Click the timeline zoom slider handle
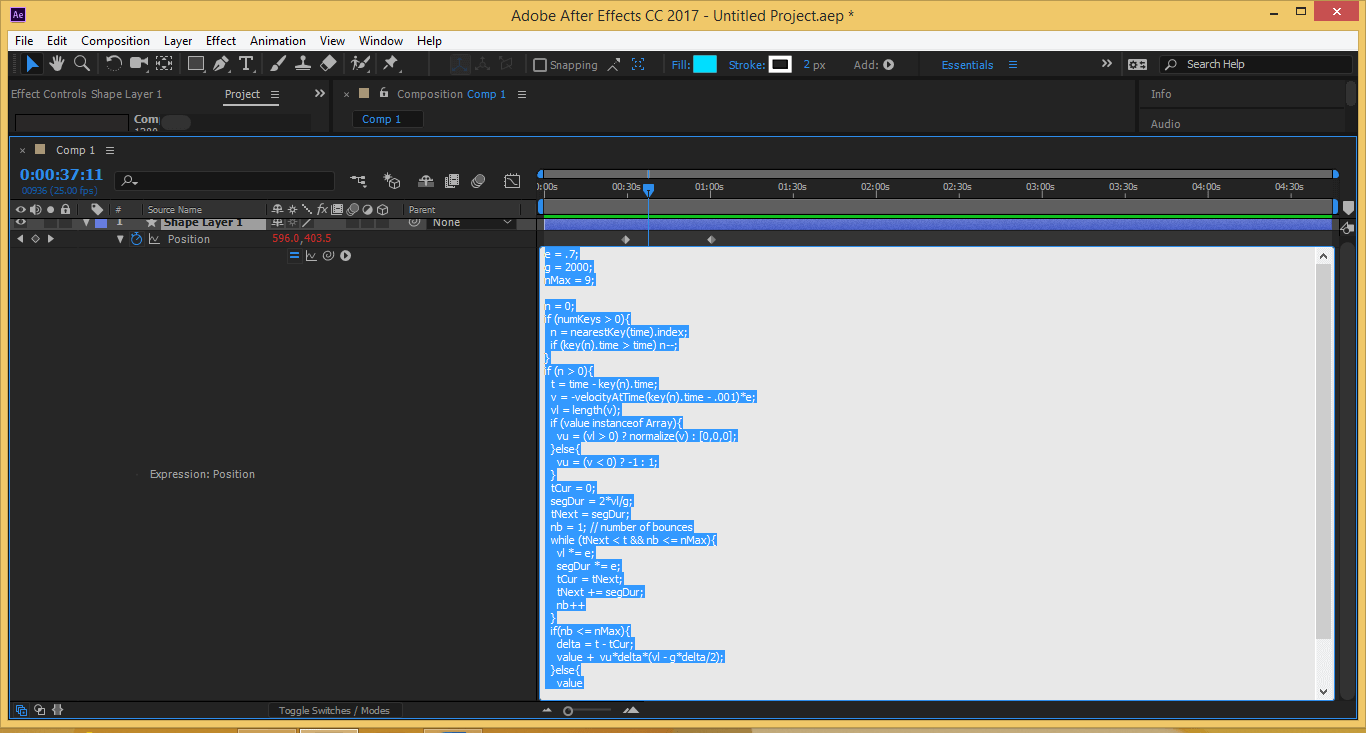This screenshot has height=733, width=1366. click(x=568, y=710)
